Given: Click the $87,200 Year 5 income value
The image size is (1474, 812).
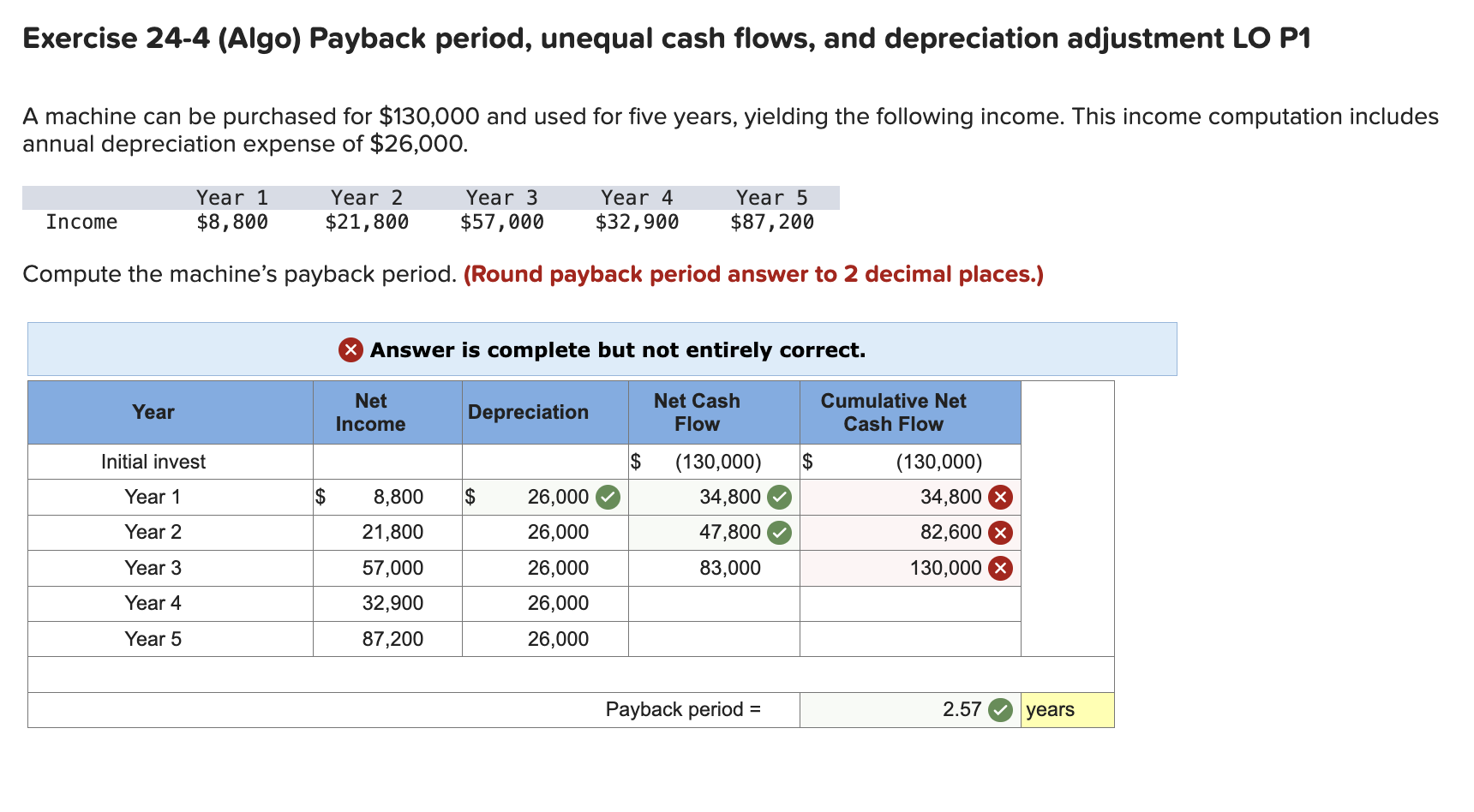Looking at the screenshot, I should click(x=772, y=223).
